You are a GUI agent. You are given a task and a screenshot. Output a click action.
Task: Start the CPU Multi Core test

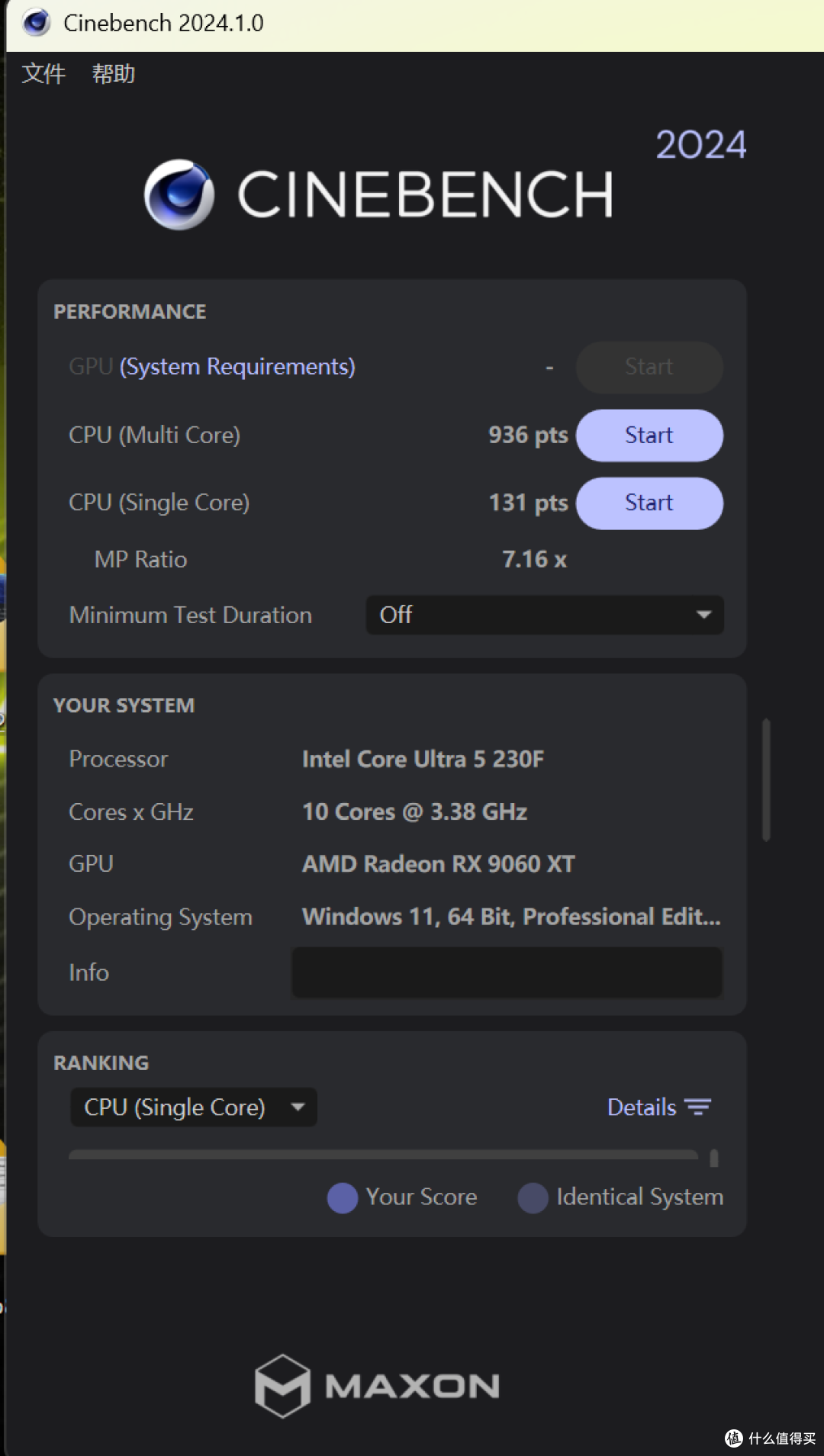click(x=649, y=436)
